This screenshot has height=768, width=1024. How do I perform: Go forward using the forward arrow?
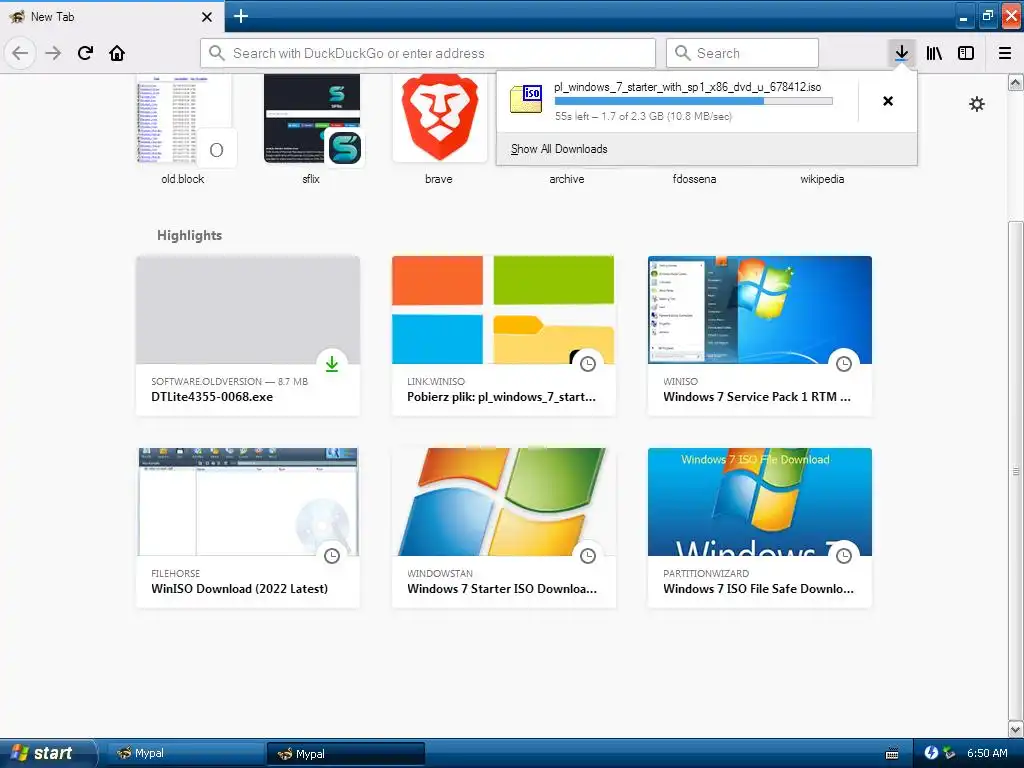[53, 53]
